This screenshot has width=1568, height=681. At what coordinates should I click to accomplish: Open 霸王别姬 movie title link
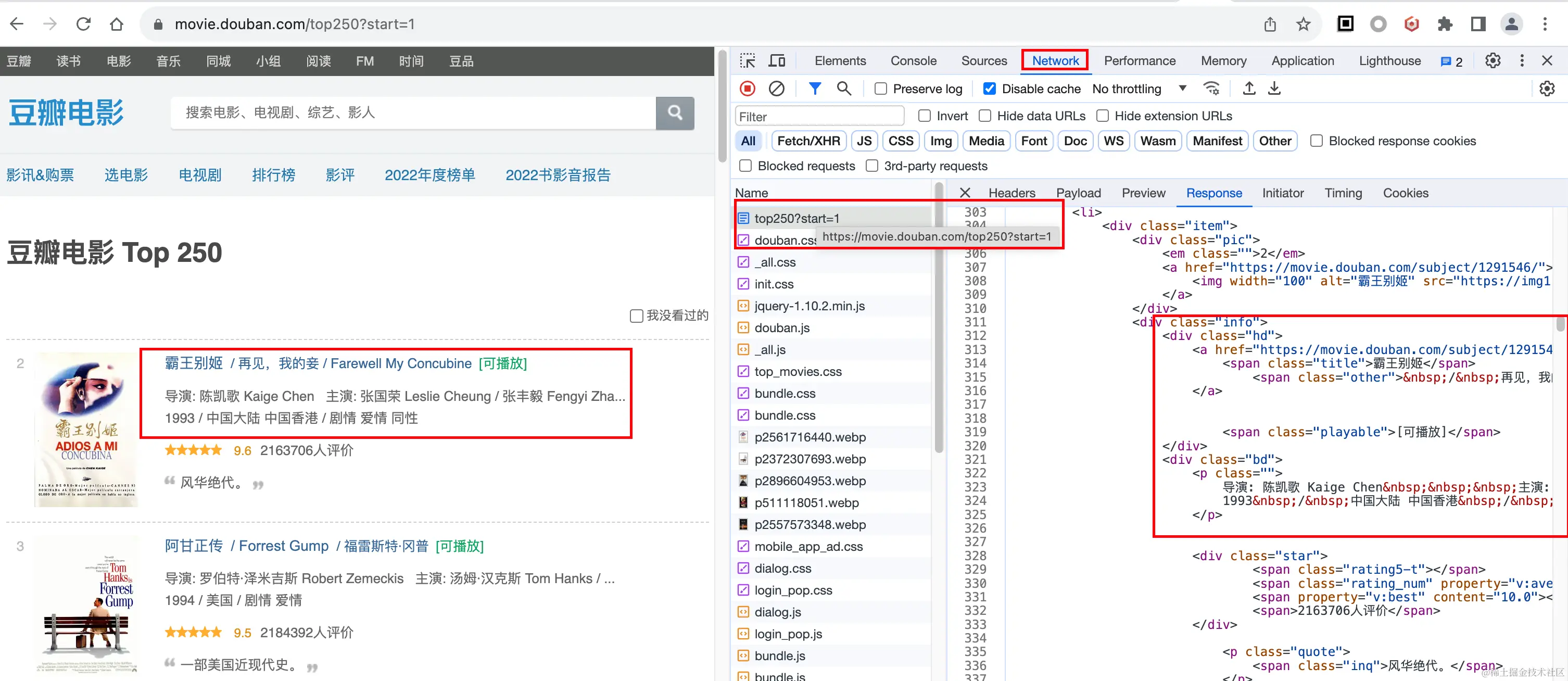coord(319,363)
